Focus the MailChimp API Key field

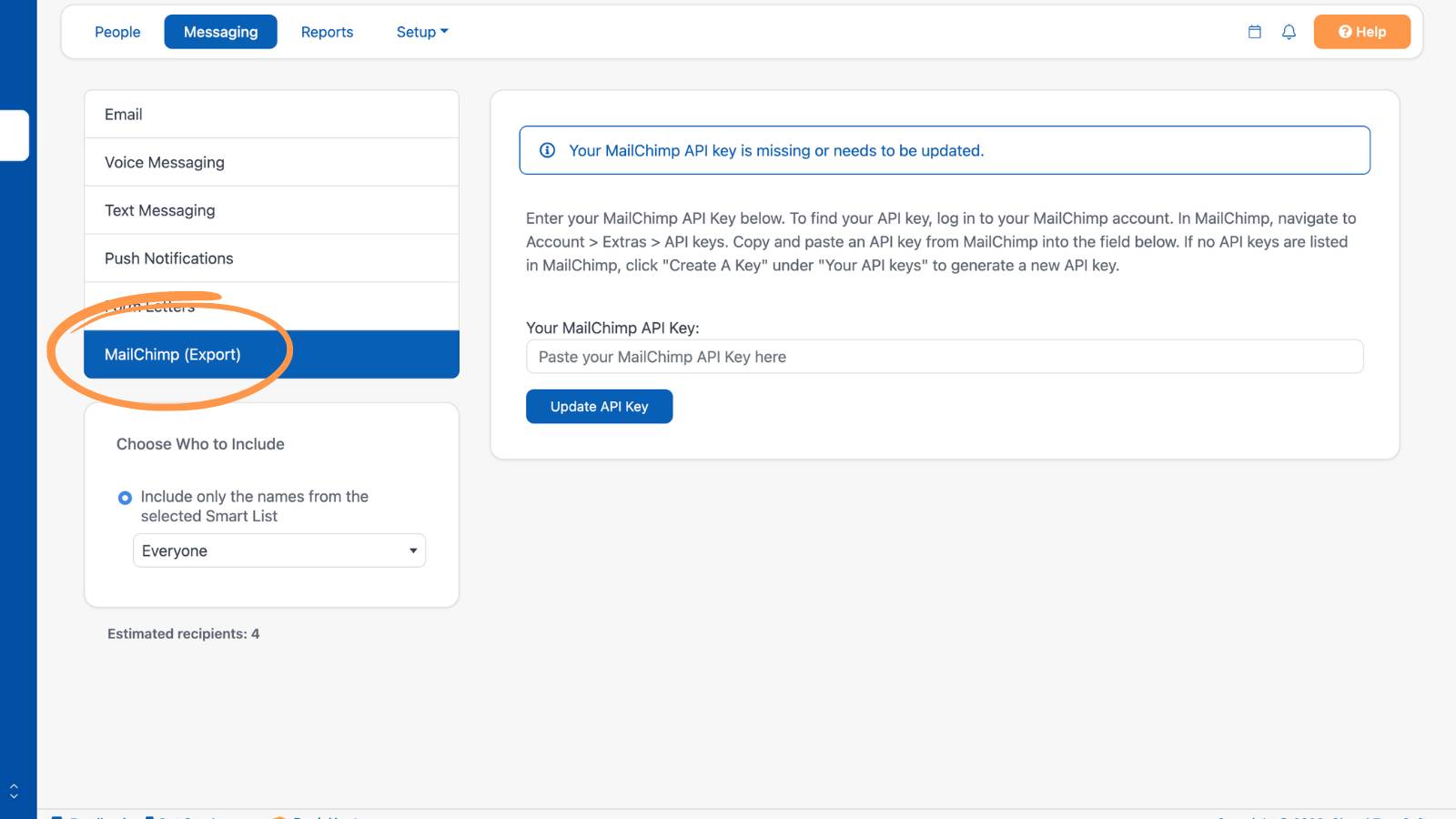coord(945,357)
